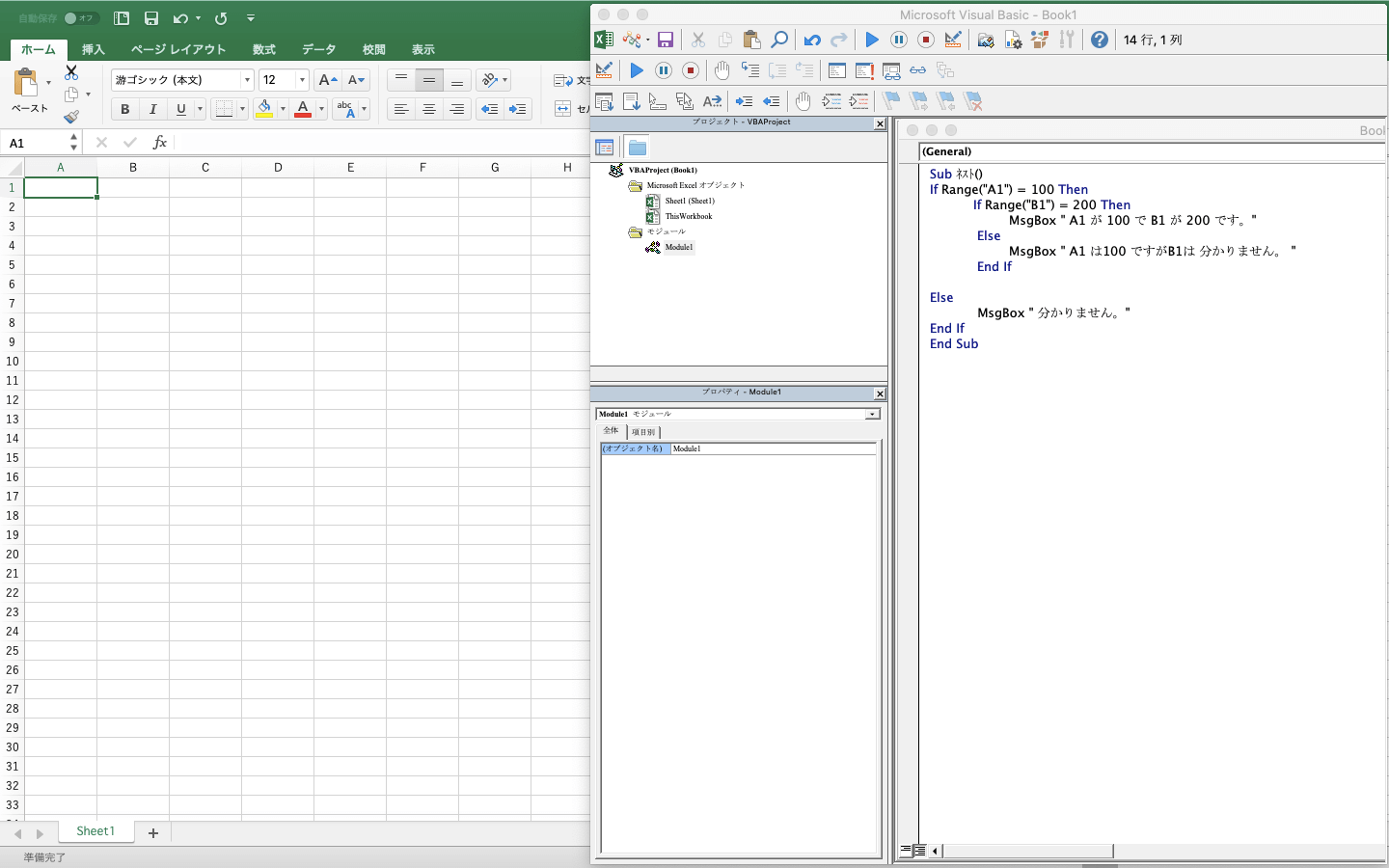Toggle bookmark flag in edit toolbar
This screenshot has width=1389, height=868.
tap(892, 101)
